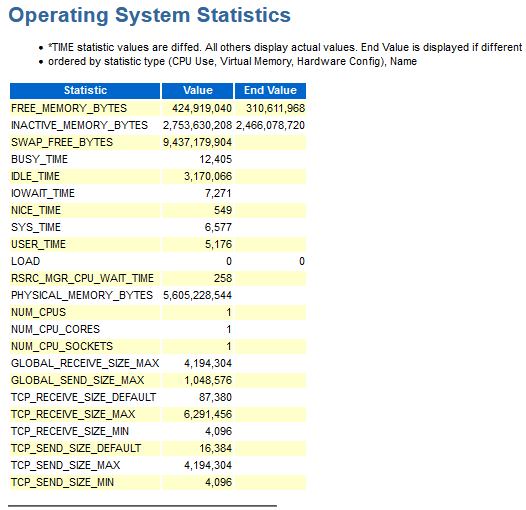Select the BUSY_TIME label
Screen dimensions: 526x510
pyautogui.click(x=39, y=159)
